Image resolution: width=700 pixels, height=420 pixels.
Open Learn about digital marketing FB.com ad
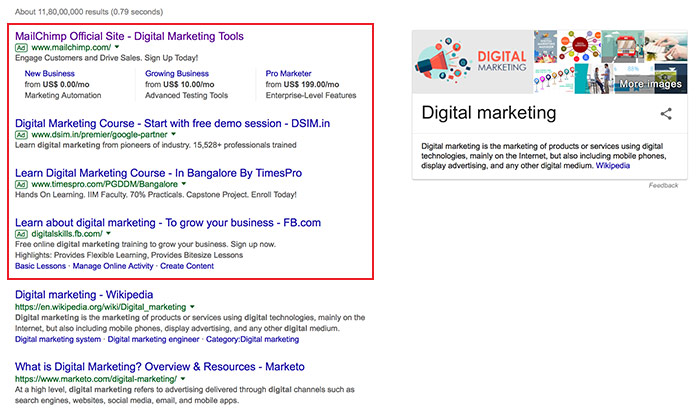168,222
